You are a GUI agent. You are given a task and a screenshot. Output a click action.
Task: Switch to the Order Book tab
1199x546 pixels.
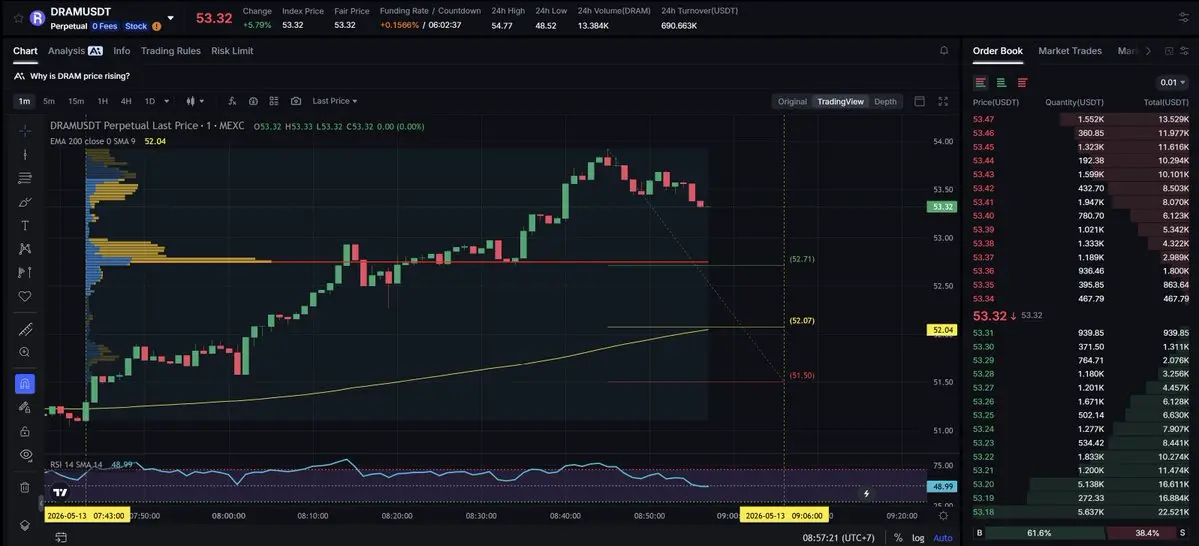click(x=997, y=50)
